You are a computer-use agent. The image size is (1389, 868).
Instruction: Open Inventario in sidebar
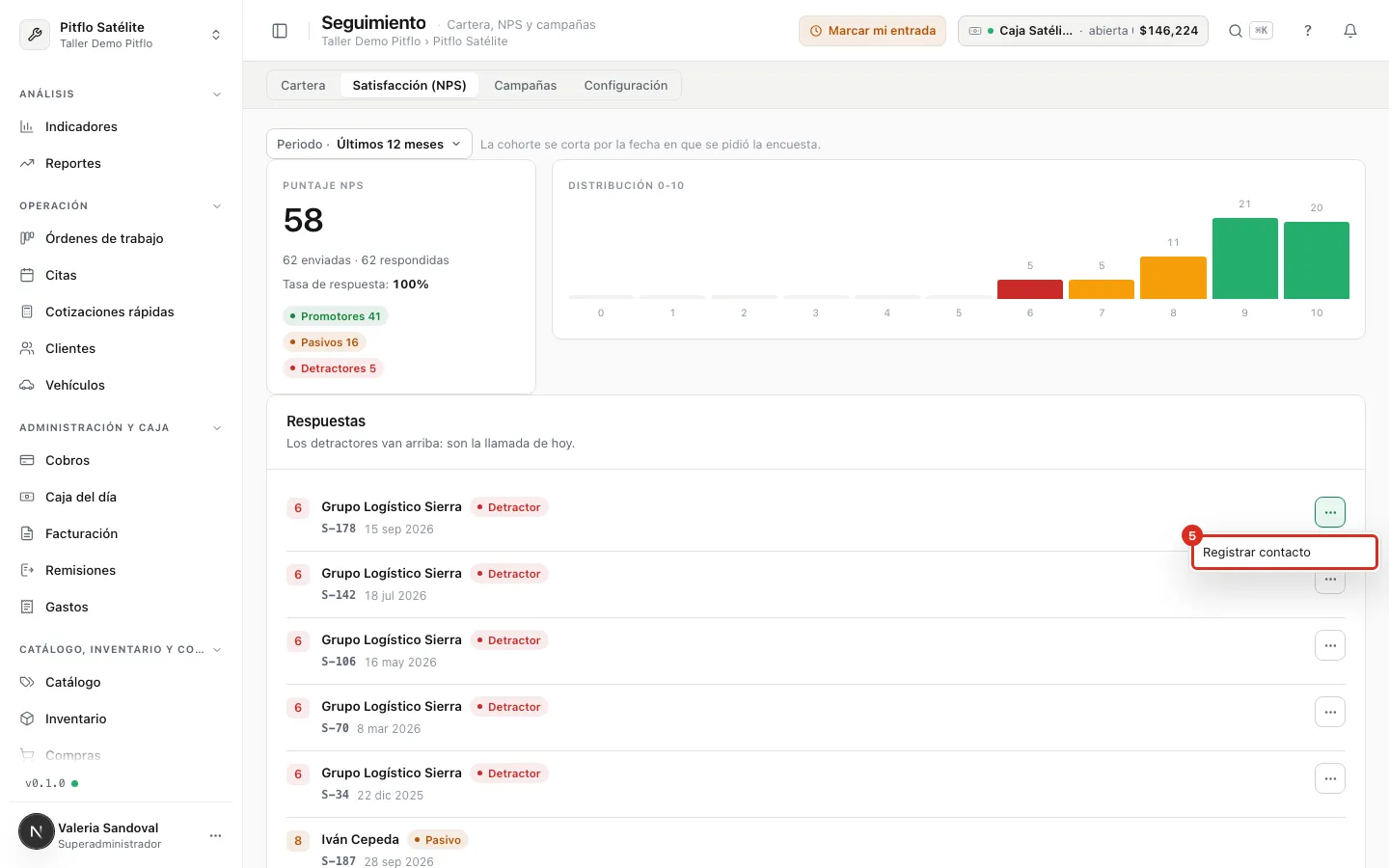pos(121,719)
